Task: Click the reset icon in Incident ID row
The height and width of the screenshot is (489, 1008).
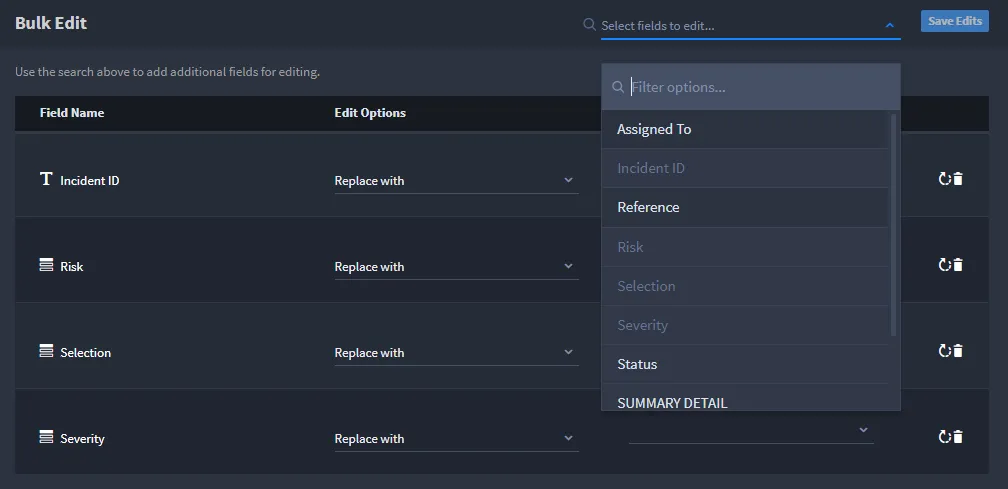Action: pyautogui.click(x=944, y=179)
